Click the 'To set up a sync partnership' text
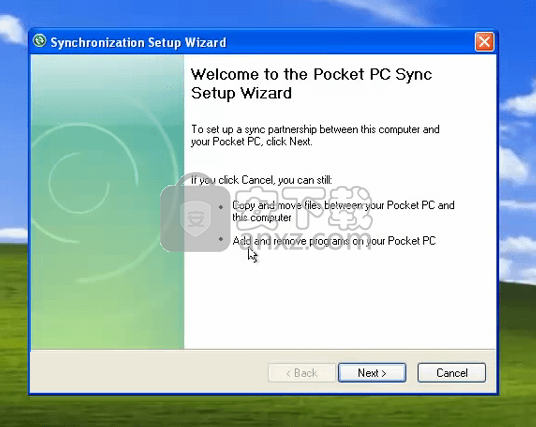 coord(315,135)
